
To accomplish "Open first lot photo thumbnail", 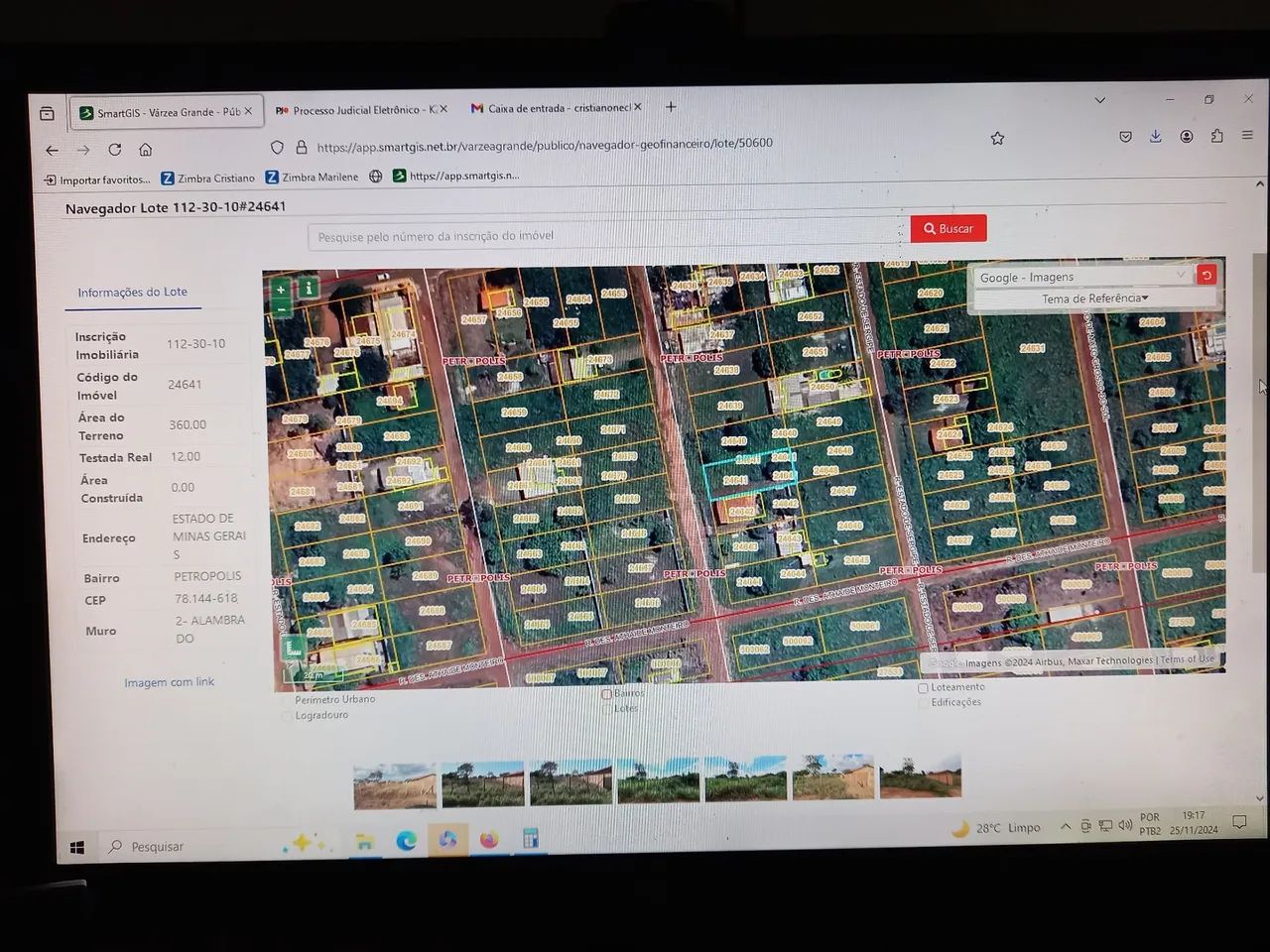I will (395, 786).
